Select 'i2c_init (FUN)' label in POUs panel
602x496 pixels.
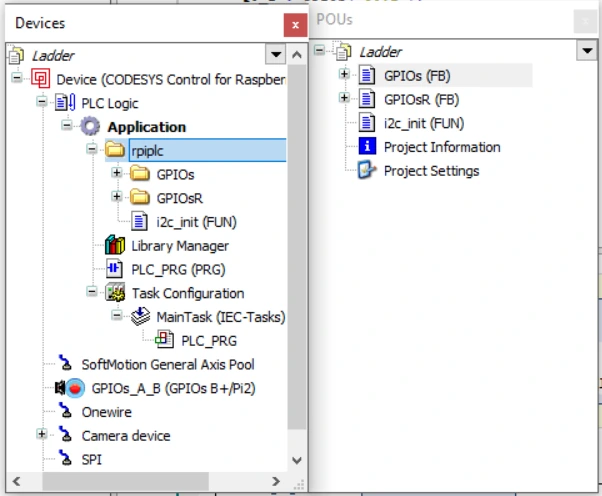pyautogui.click(x=424, y=123)
